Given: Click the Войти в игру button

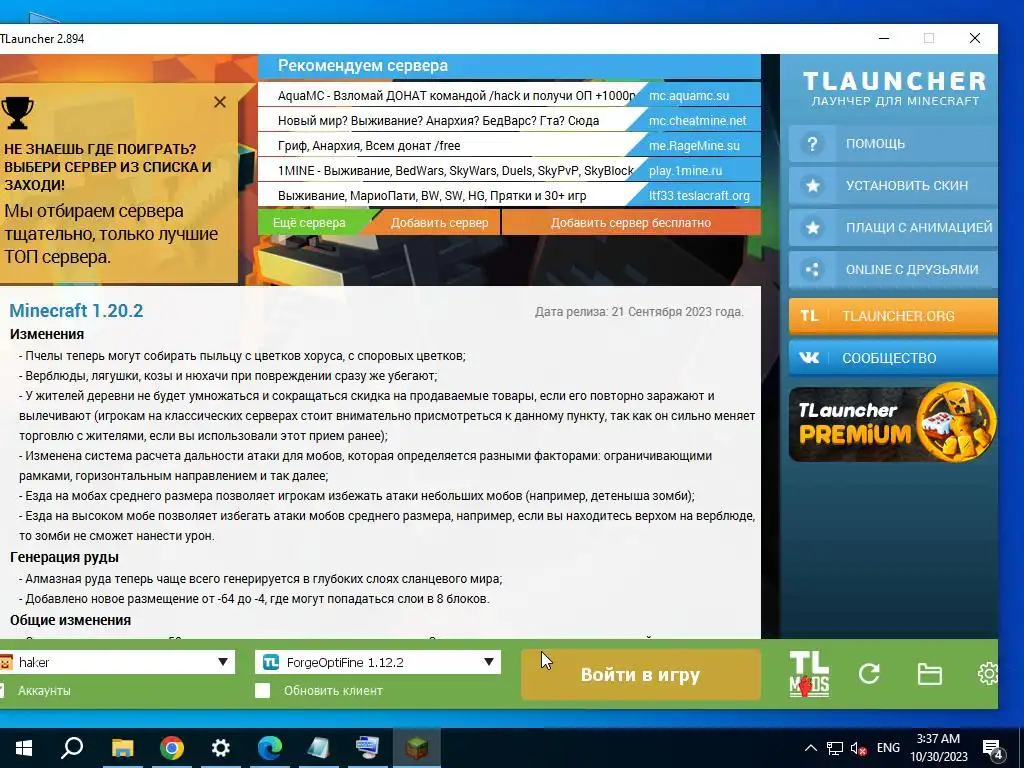Looking at the screenshot, I should (x=641, y=675).
